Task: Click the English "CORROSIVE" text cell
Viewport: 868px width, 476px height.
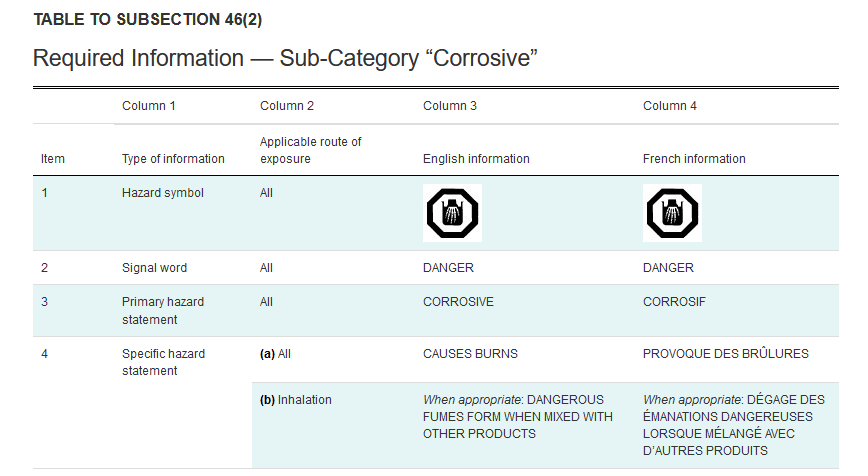Action: pos(458,302)
